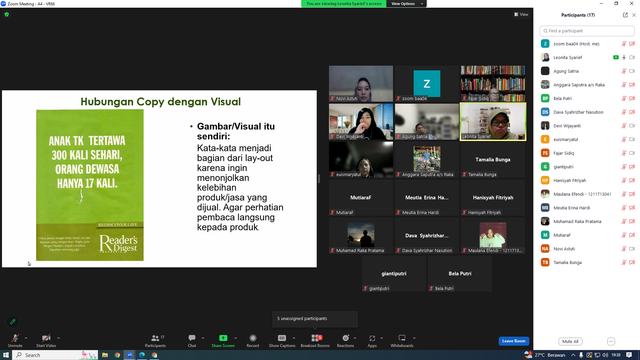
Task: Open the Windows Start menu
Action: point(6,355)
